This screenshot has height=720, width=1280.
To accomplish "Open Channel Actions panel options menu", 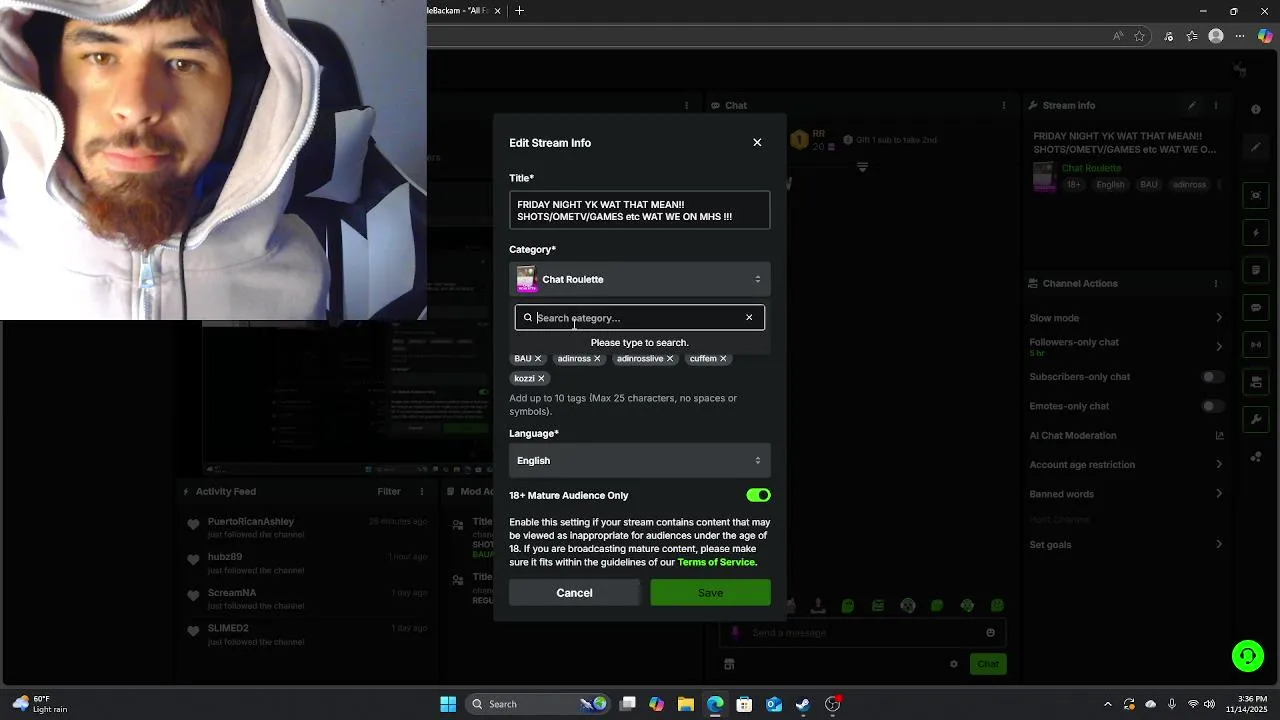I will (x=1216, y=283).
